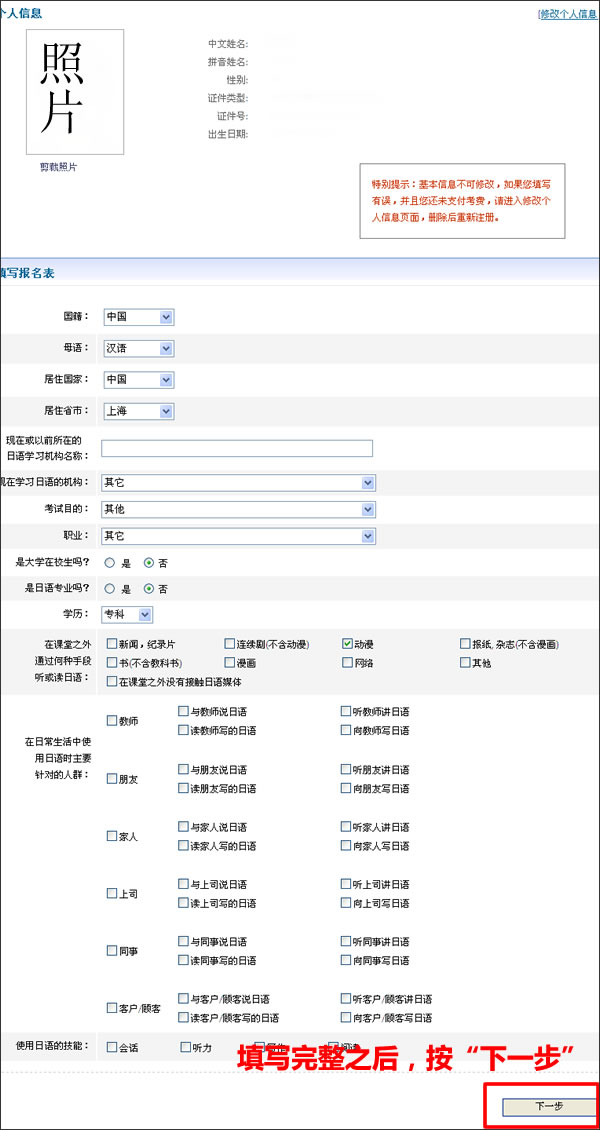Check 与客户/顾客说日语
600x1130 pixels.
[183, 999]
